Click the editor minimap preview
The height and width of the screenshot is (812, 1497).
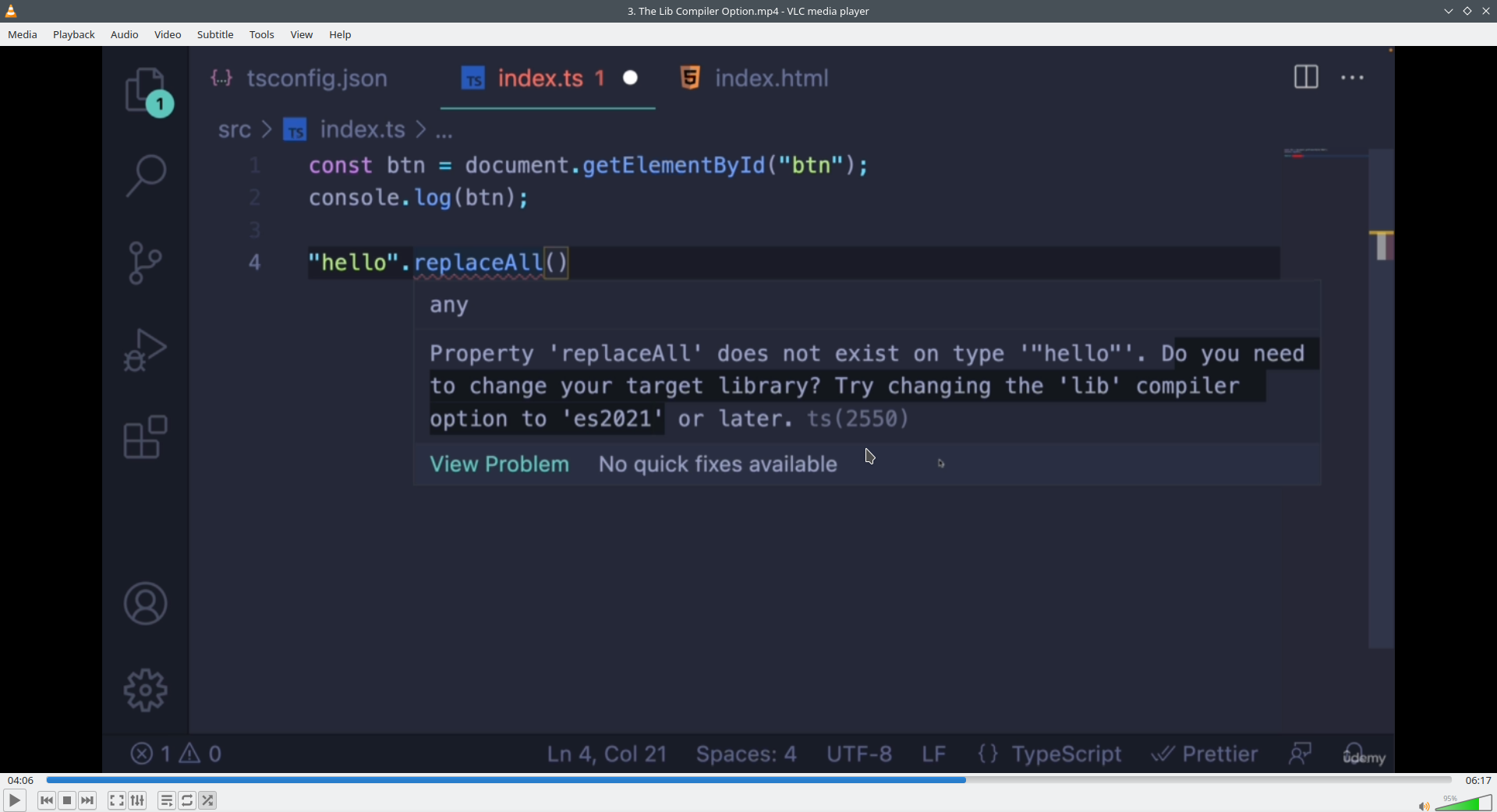[x=1325, y=154]
